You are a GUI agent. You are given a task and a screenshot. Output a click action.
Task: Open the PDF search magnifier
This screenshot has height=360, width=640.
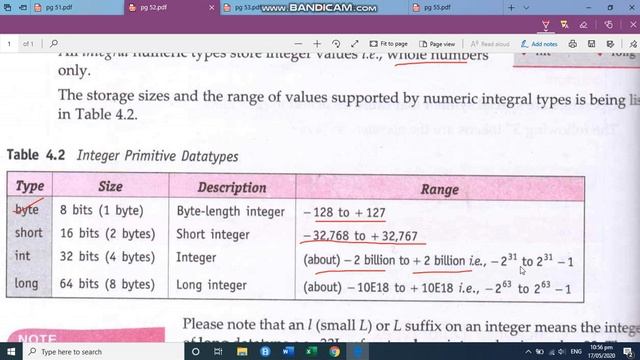tap(53, 43)
